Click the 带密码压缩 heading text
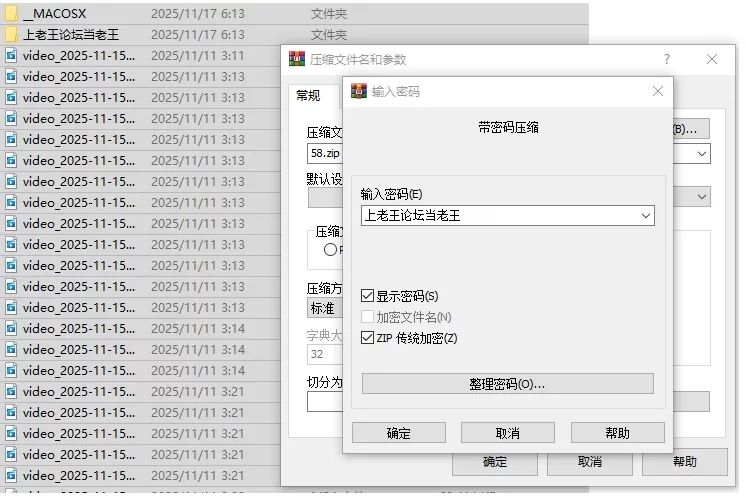The height and width of the screenshot is (500, 746). pyautogui.click(x=508, y=127)
